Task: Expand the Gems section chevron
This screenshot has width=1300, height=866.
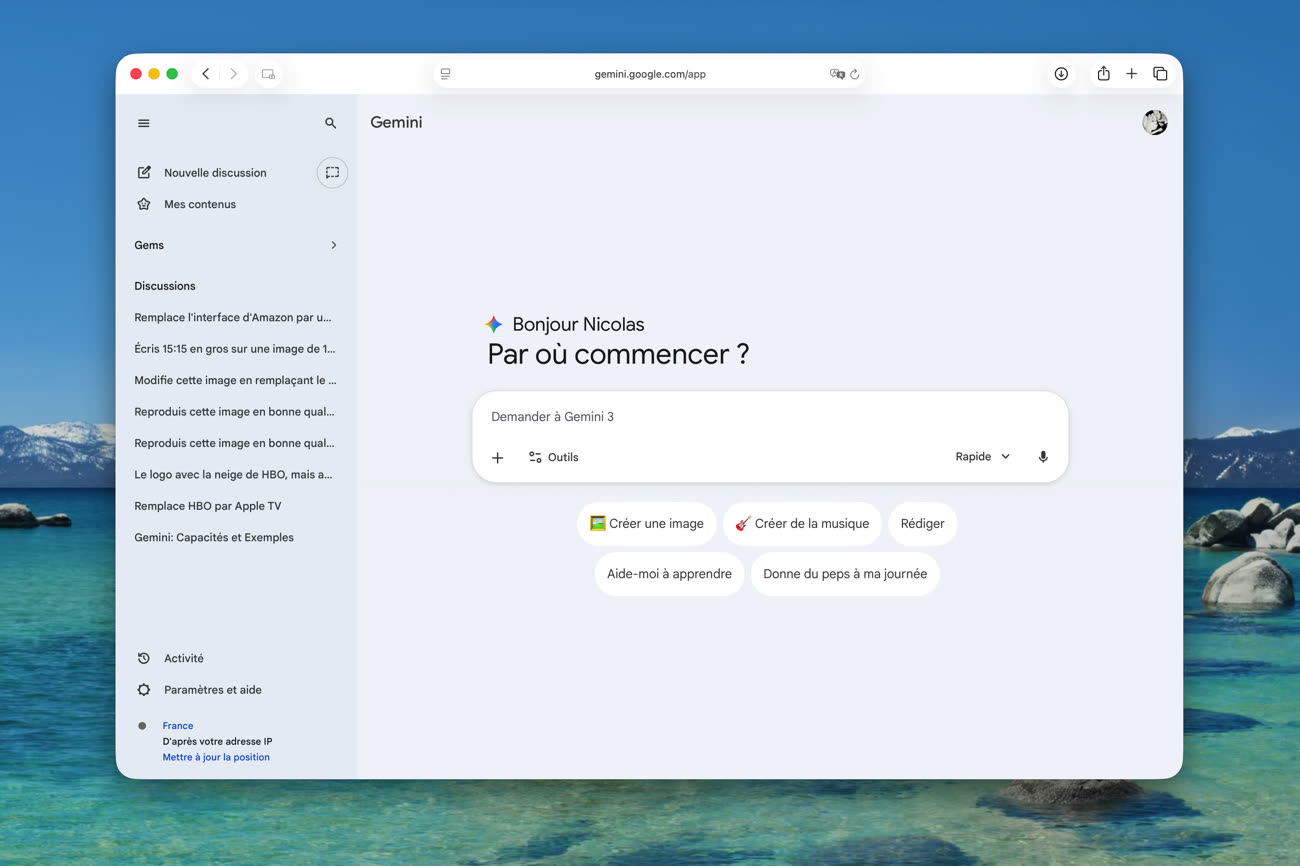Action: (x=334, y=245)
